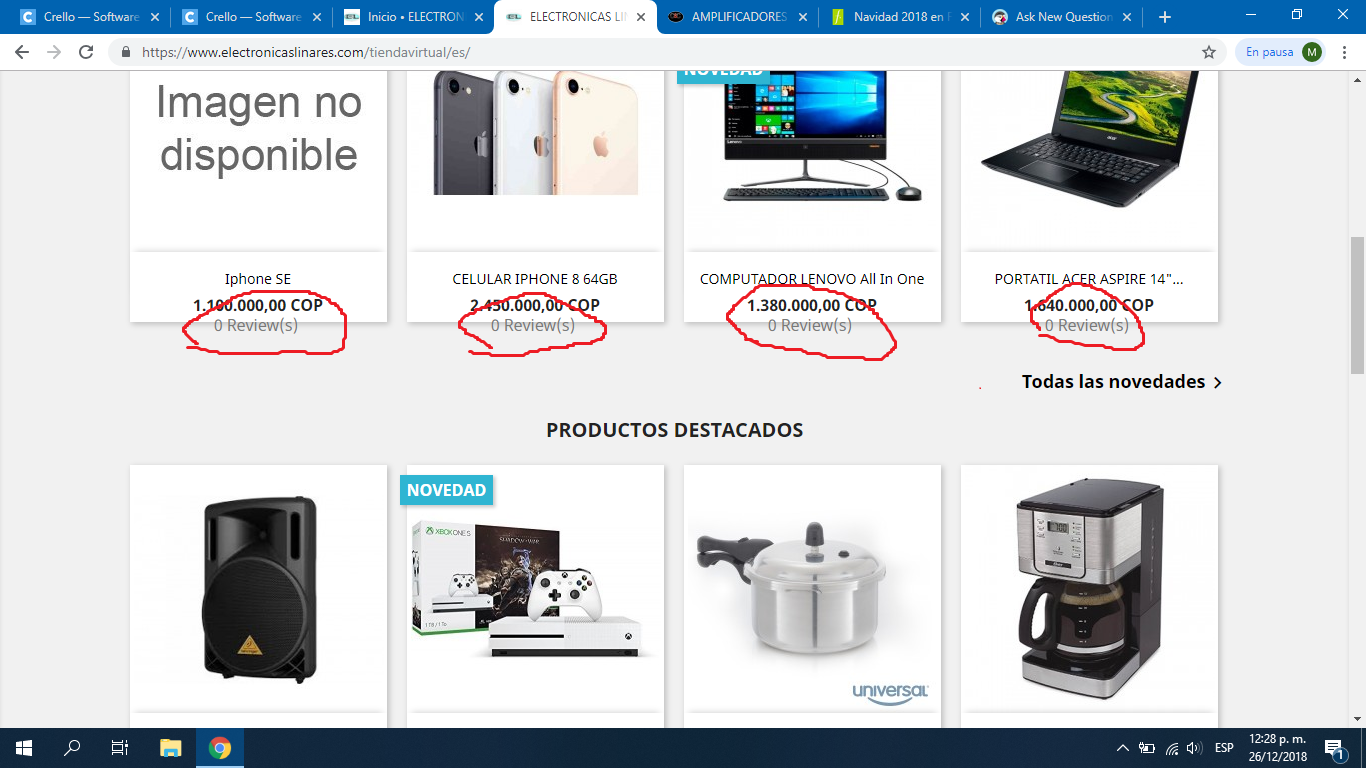This screenshot has height=768, width=1366.
Task: Show hidden system tray icons
Action: [1123, 748]
